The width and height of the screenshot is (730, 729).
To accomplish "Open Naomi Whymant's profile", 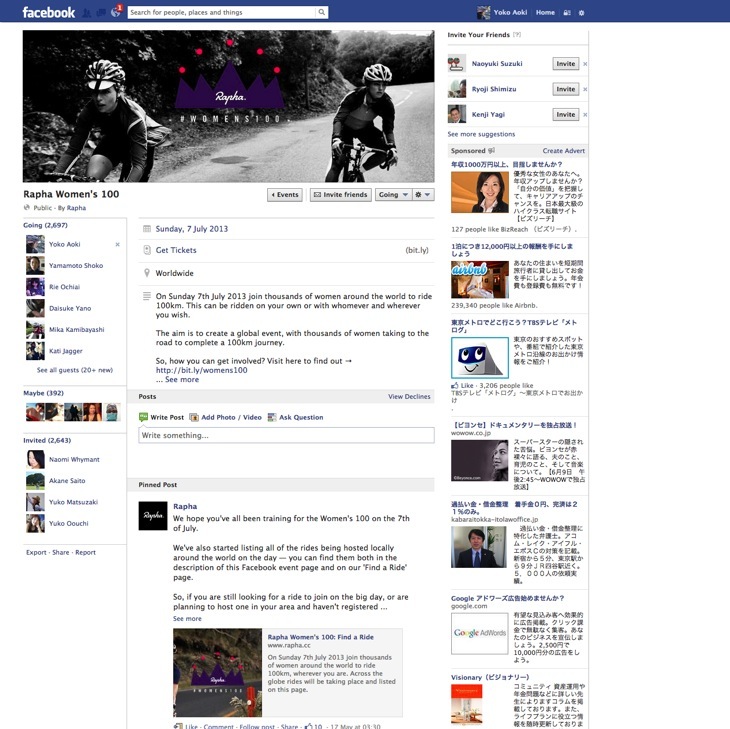I will 74,459.
